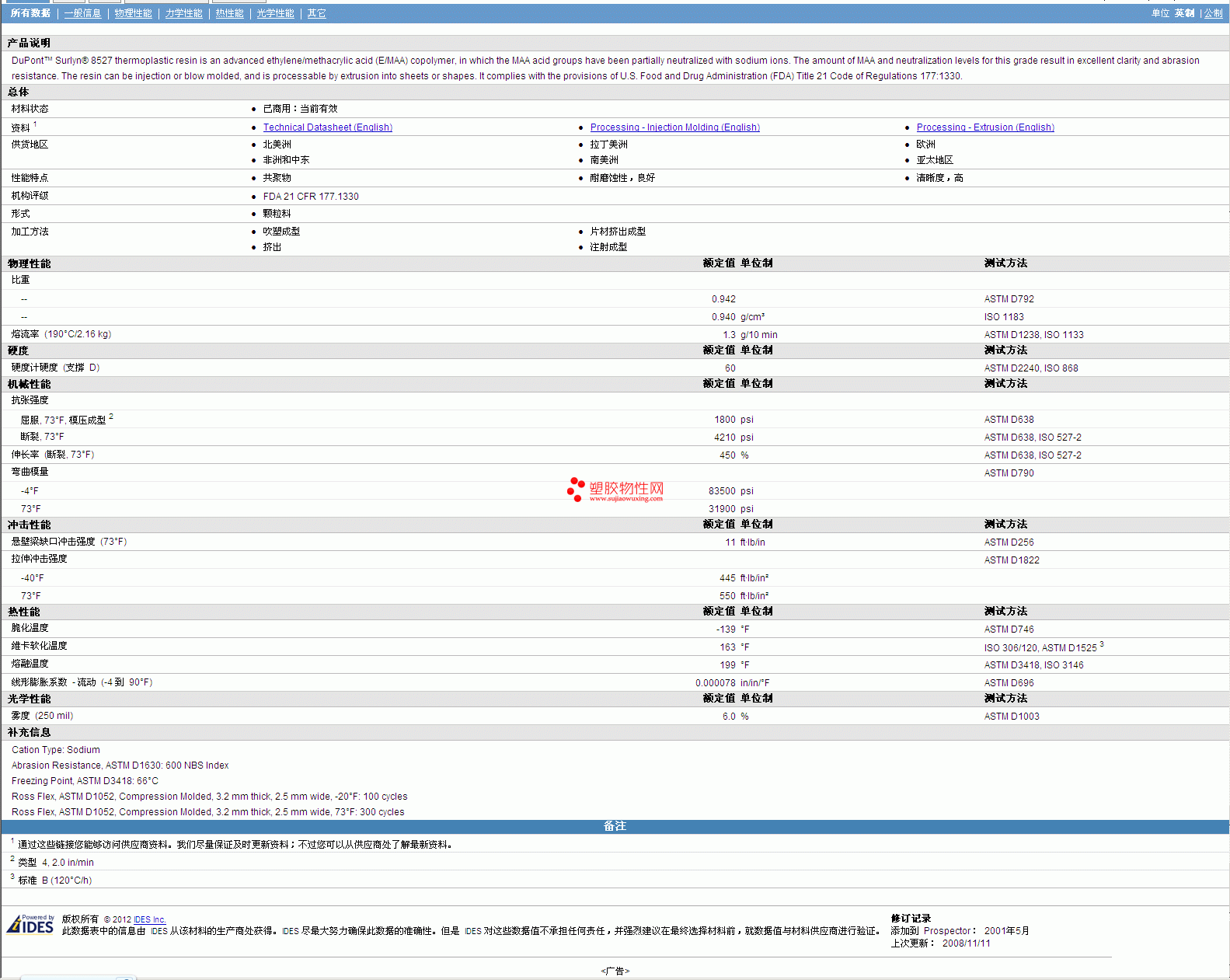Click the 1800 psi yield strength value

click(733, 420)
